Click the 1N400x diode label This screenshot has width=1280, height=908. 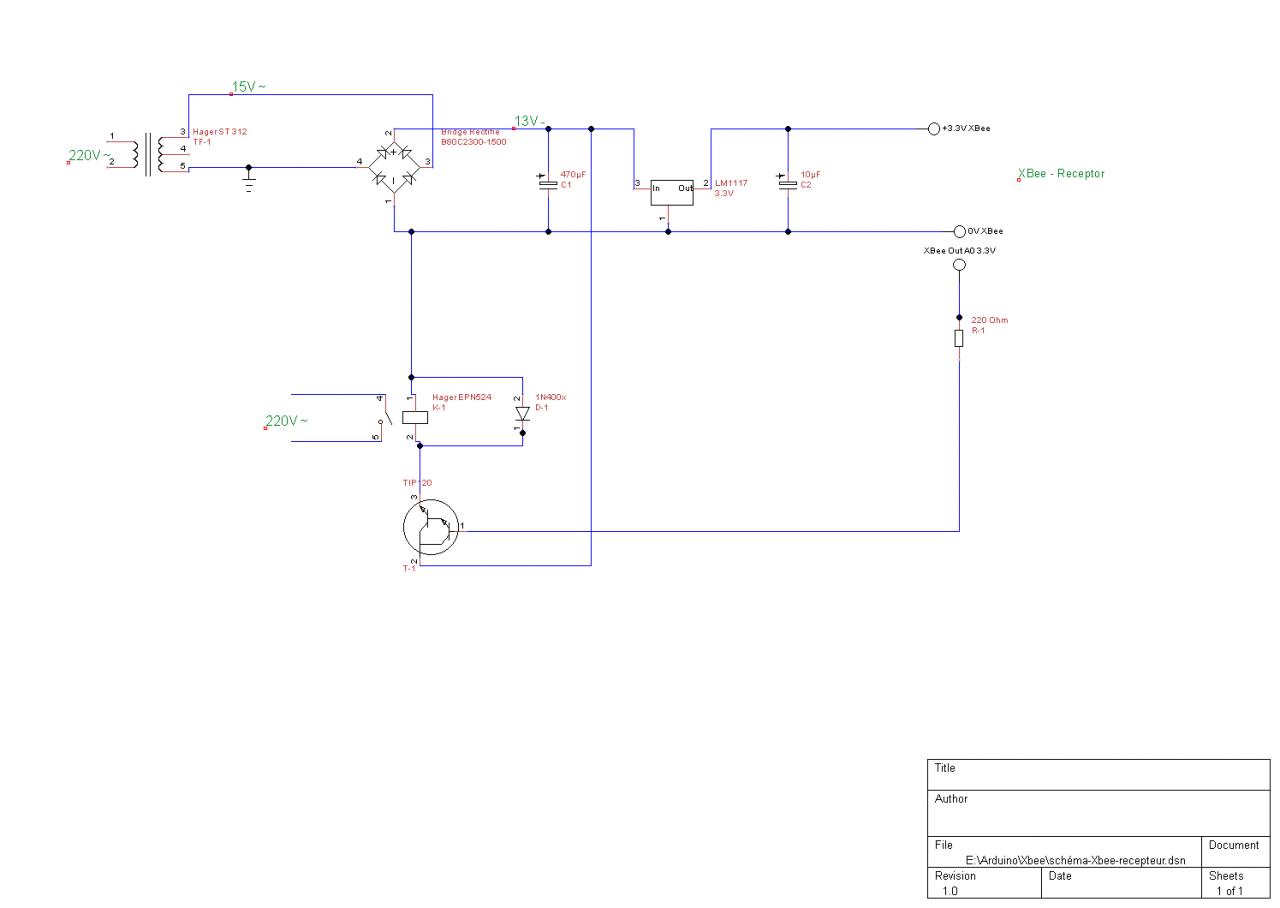[x=551, y=397]
